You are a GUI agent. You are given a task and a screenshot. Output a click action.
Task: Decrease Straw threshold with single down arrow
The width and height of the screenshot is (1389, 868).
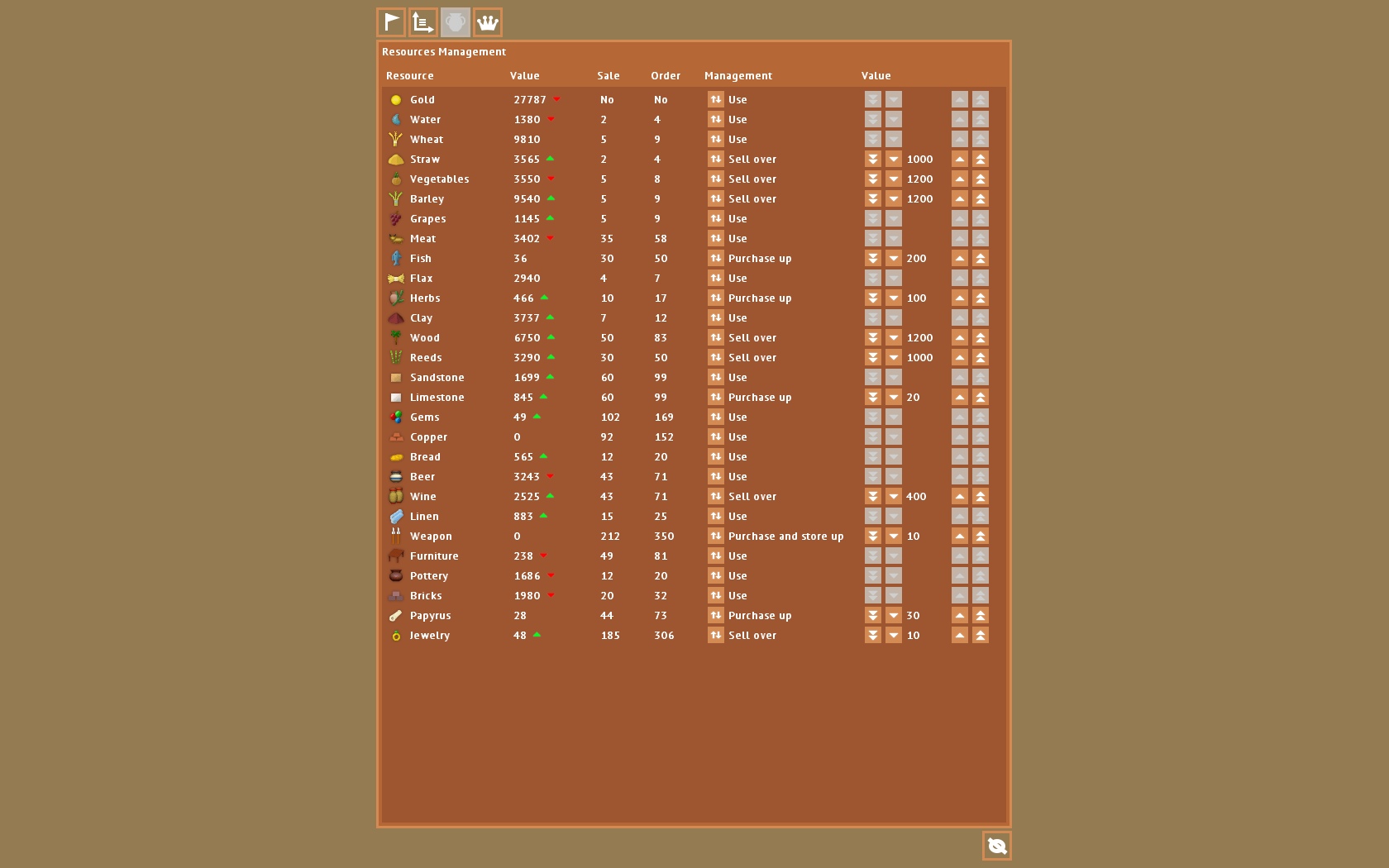click(894, 159)
